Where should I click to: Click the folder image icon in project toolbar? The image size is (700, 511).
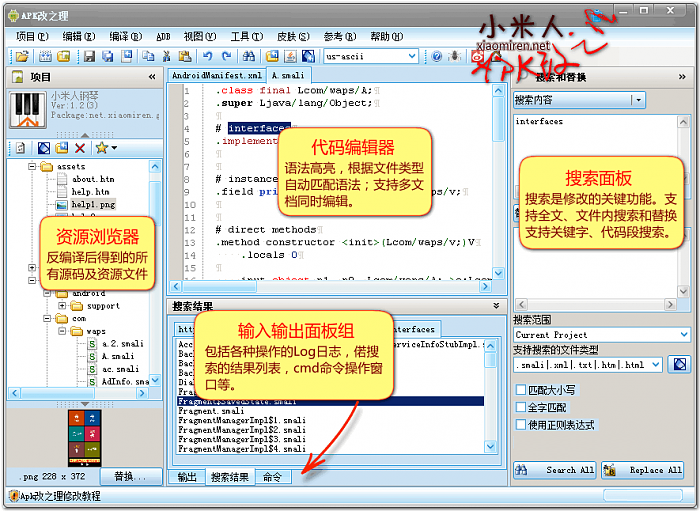[62, 148]
